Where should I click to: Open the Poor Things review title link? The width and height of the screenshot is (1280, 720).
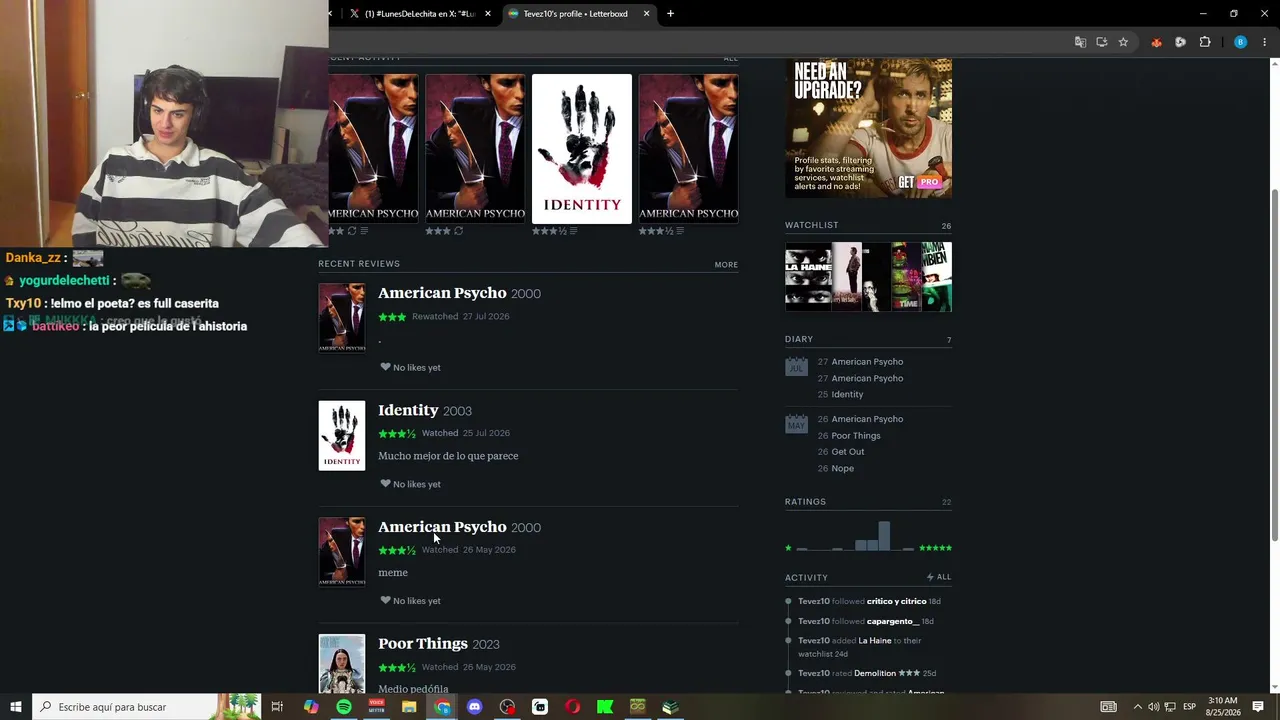coord(423,643)
